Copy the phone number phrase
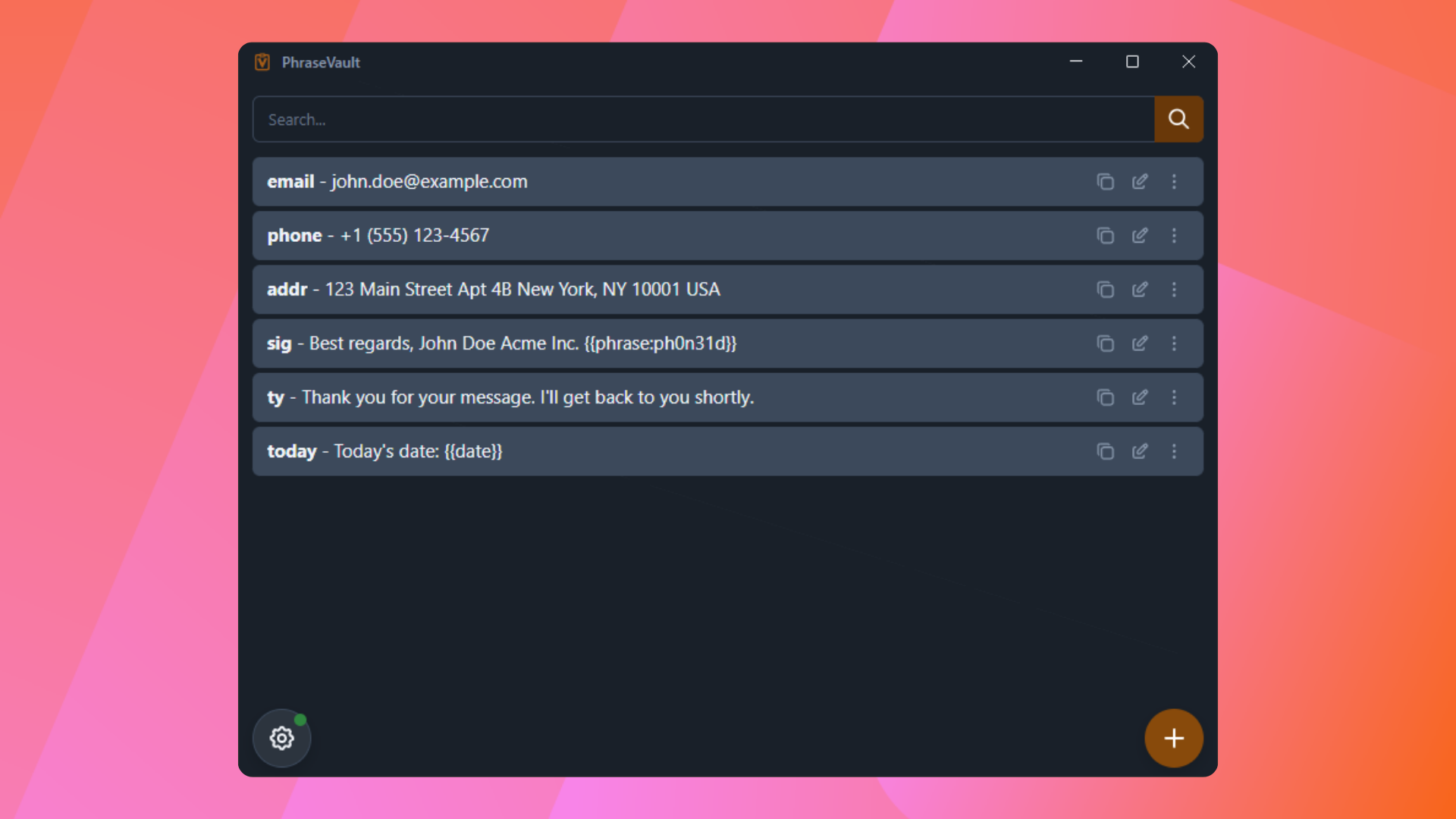Viewport: 1456px width, 819px height. click(1105, 235)
